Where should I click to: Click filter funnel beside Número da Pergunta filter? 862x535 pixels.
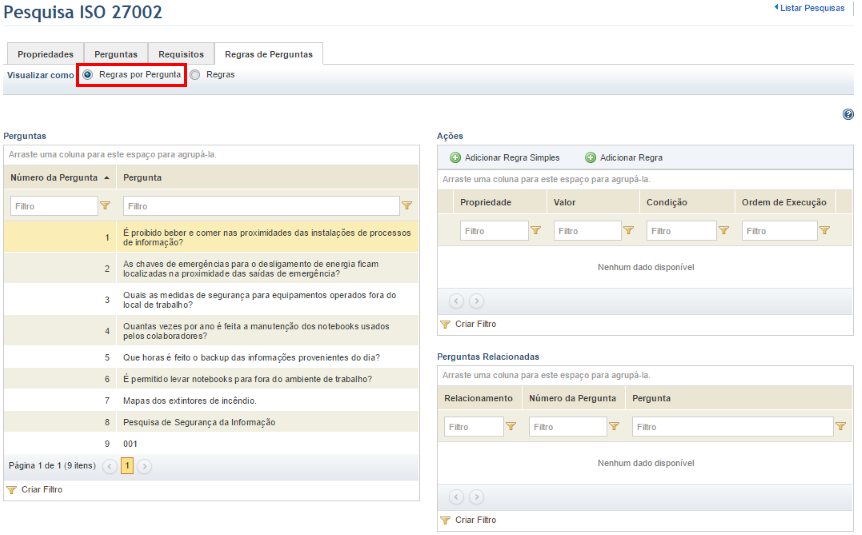tap(105, 206)
